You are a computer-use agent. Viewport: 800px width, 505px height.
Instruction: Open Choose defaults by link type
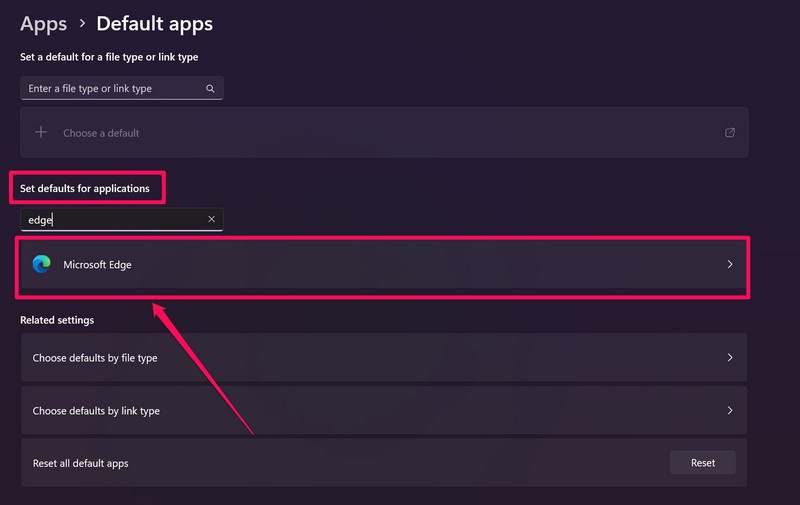coord(96,411)
